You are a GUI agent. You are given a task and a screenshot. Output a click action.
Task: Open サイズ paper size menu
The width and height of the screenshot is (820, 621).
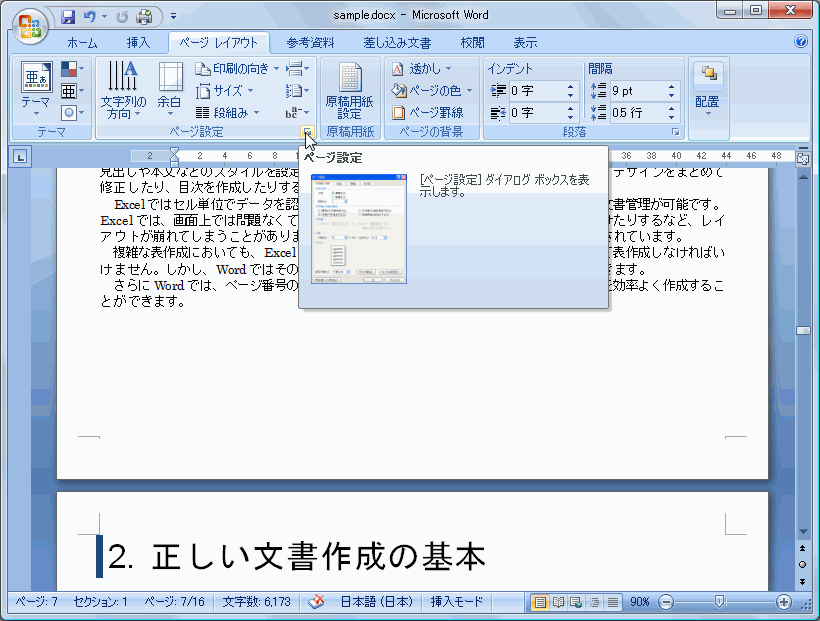click(x=225, y=91)
